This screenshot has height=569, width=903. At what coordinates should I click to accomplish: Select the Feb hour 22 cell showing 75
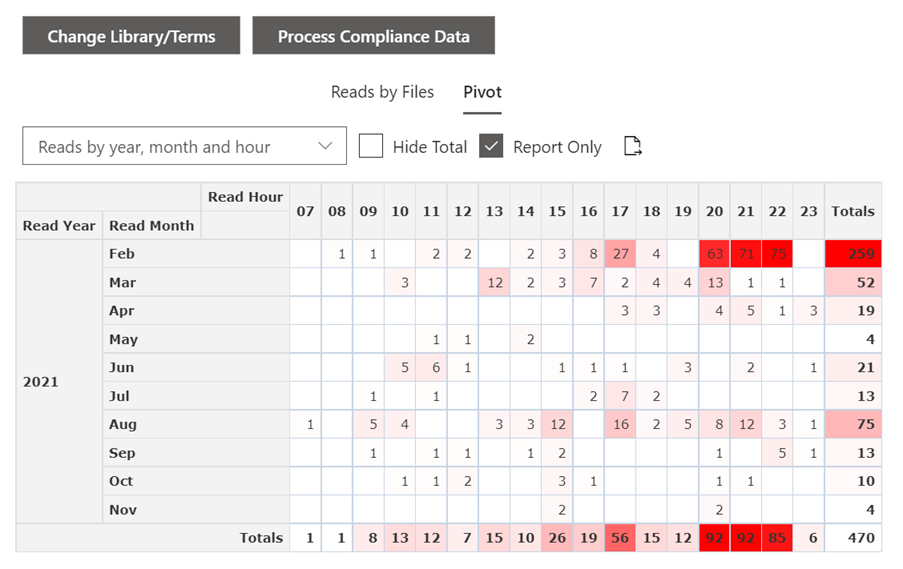777,254
